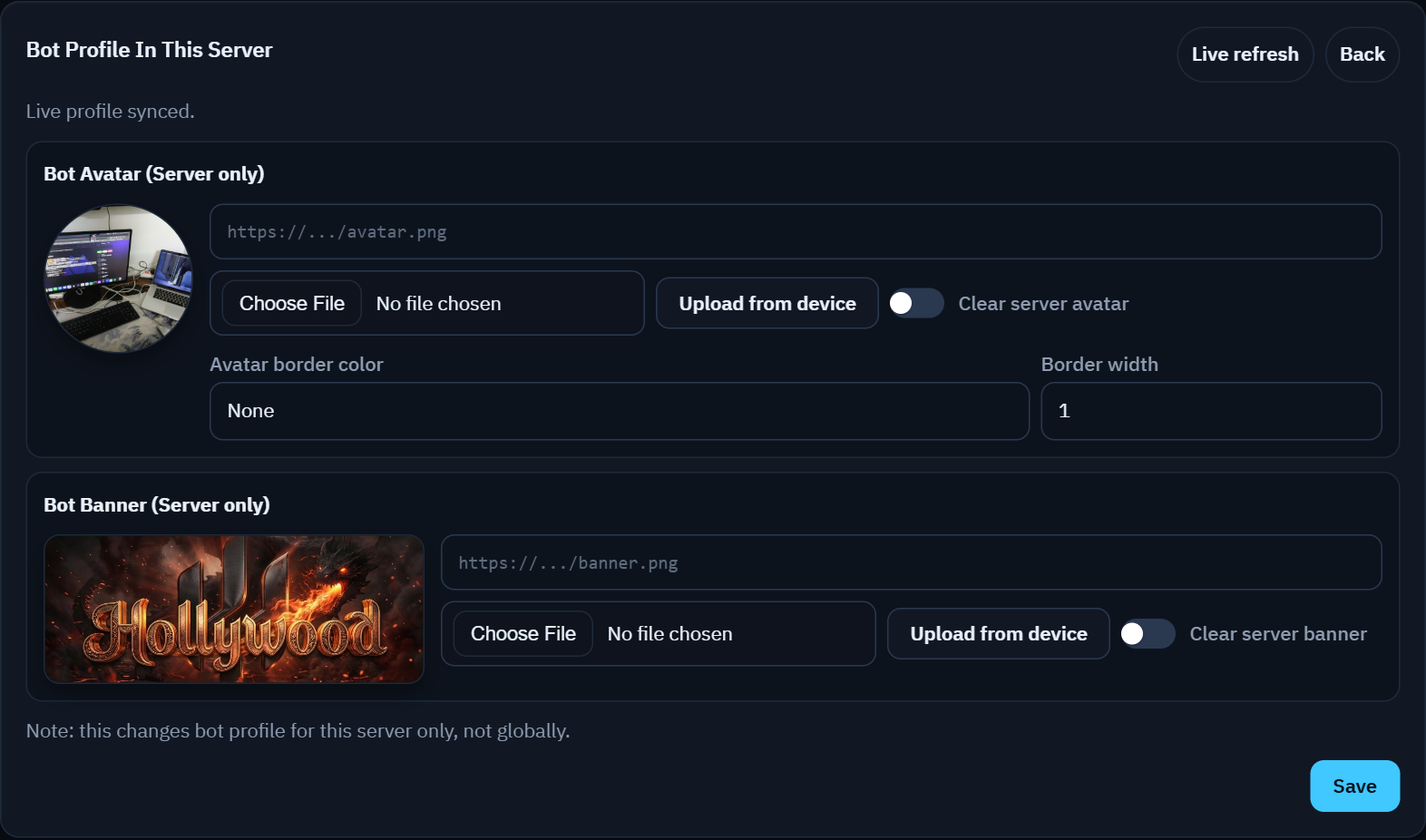
Task: Click the 'Clear server banner' label text
Action: (1278, 634)
